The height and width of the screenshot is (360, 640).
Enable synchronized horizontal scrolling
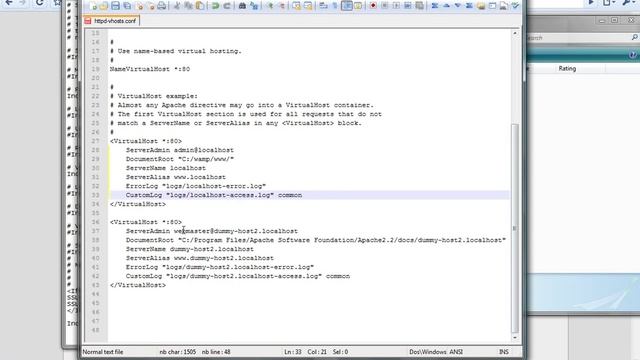click(308, 6)
